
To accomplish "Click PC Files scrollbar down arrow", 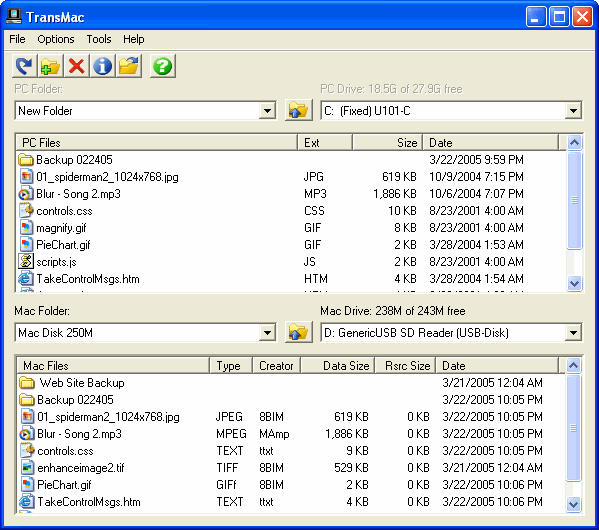I will [x=575, y=284].
